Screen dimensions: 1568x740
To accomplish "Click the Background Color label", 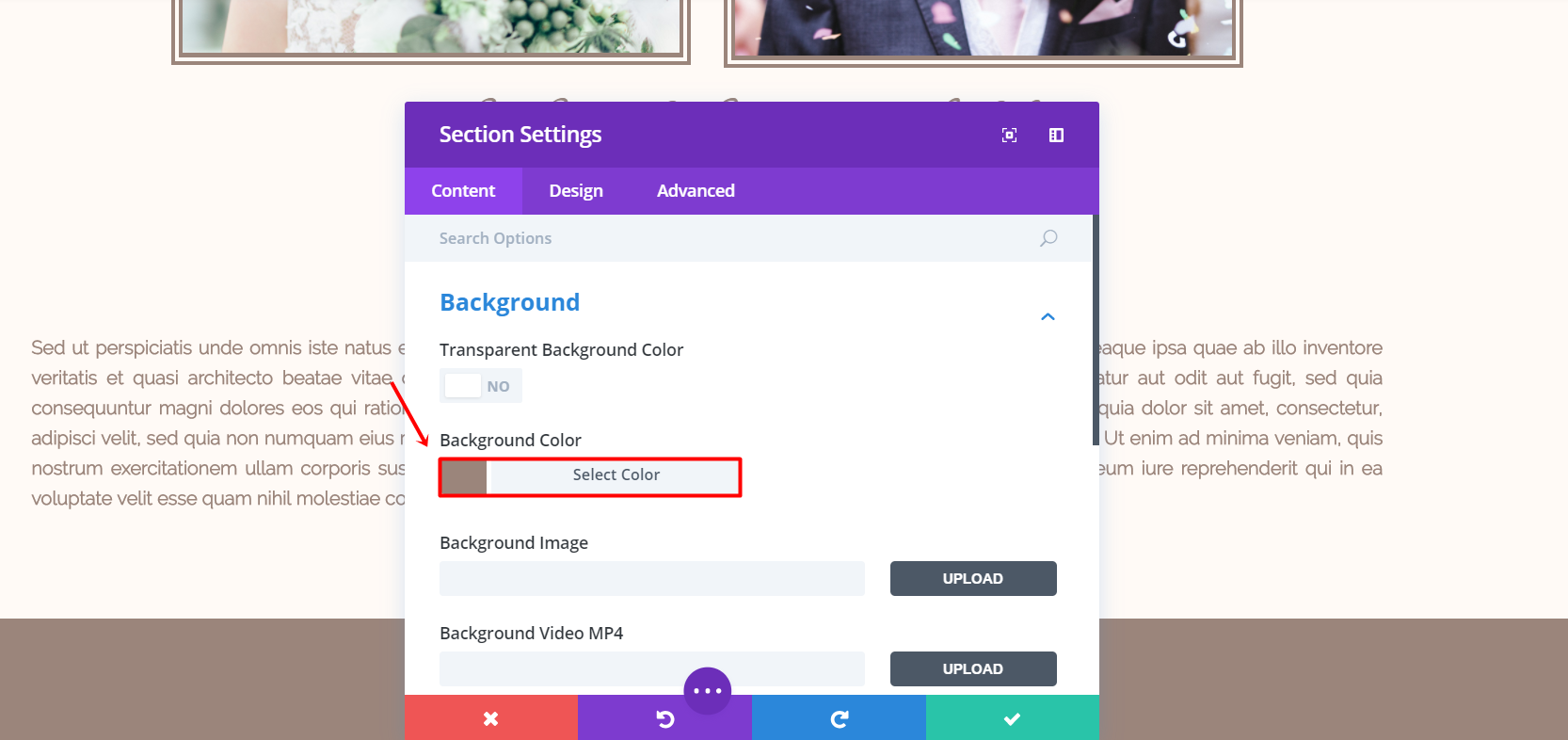I will click(510, 441).
